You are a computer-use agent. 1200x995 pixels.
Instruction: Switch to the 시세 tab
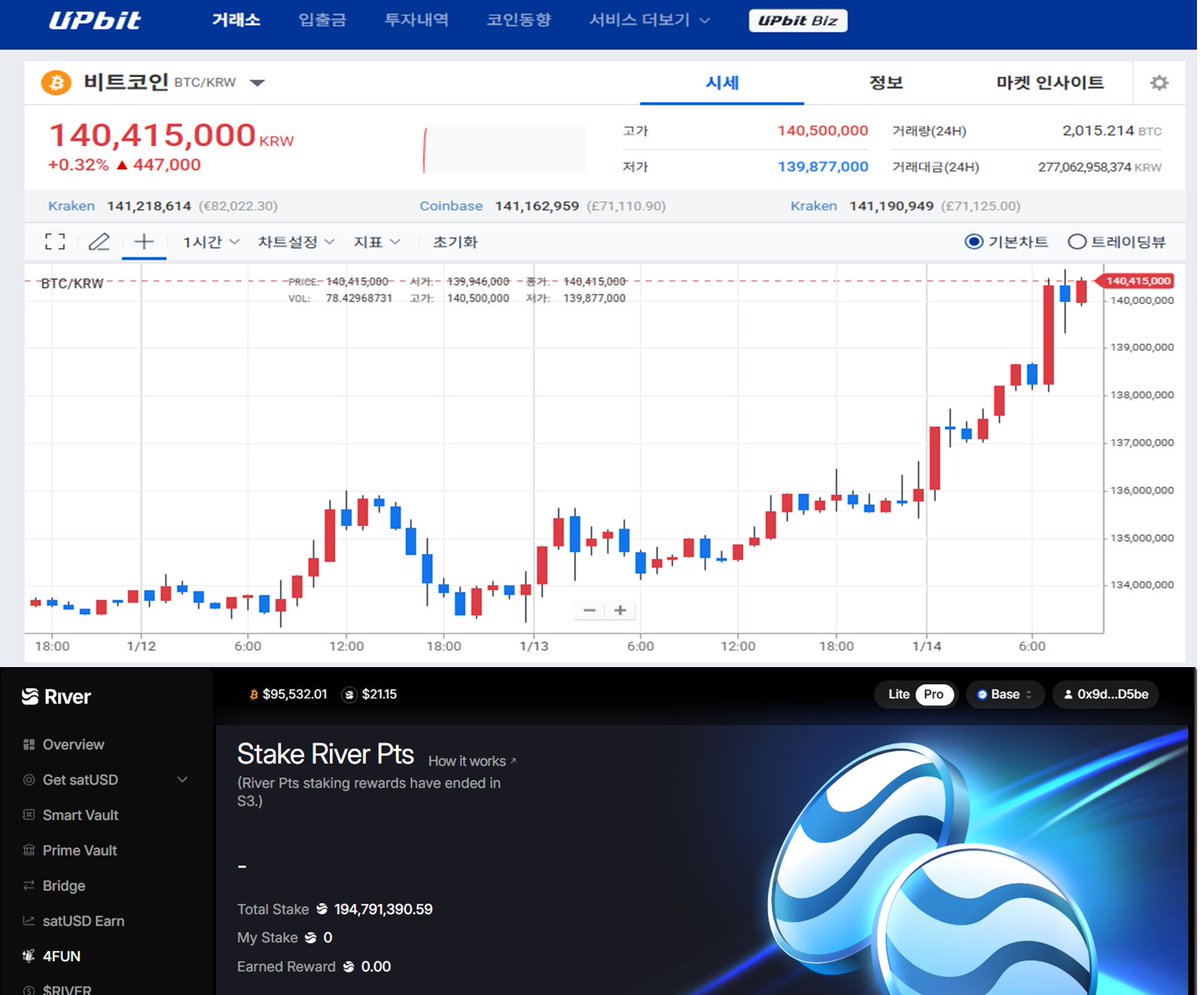coord(722,83)
